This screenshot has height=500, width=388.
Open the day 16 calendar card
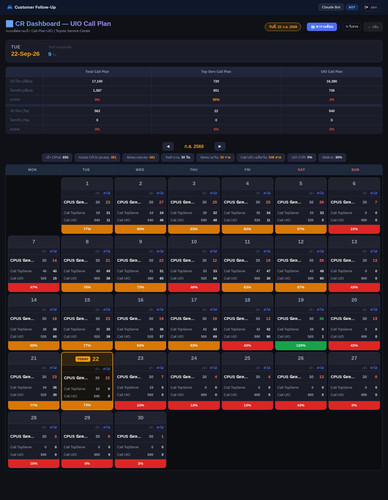[x=140, y=322]
